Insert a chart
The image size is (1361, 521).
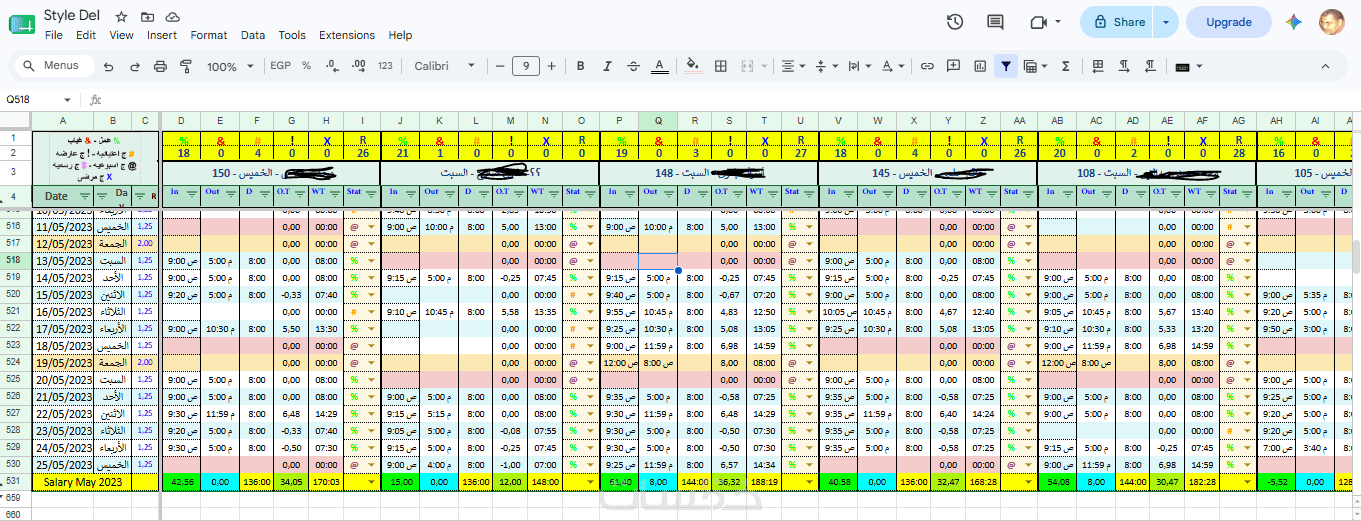(979, 66)
